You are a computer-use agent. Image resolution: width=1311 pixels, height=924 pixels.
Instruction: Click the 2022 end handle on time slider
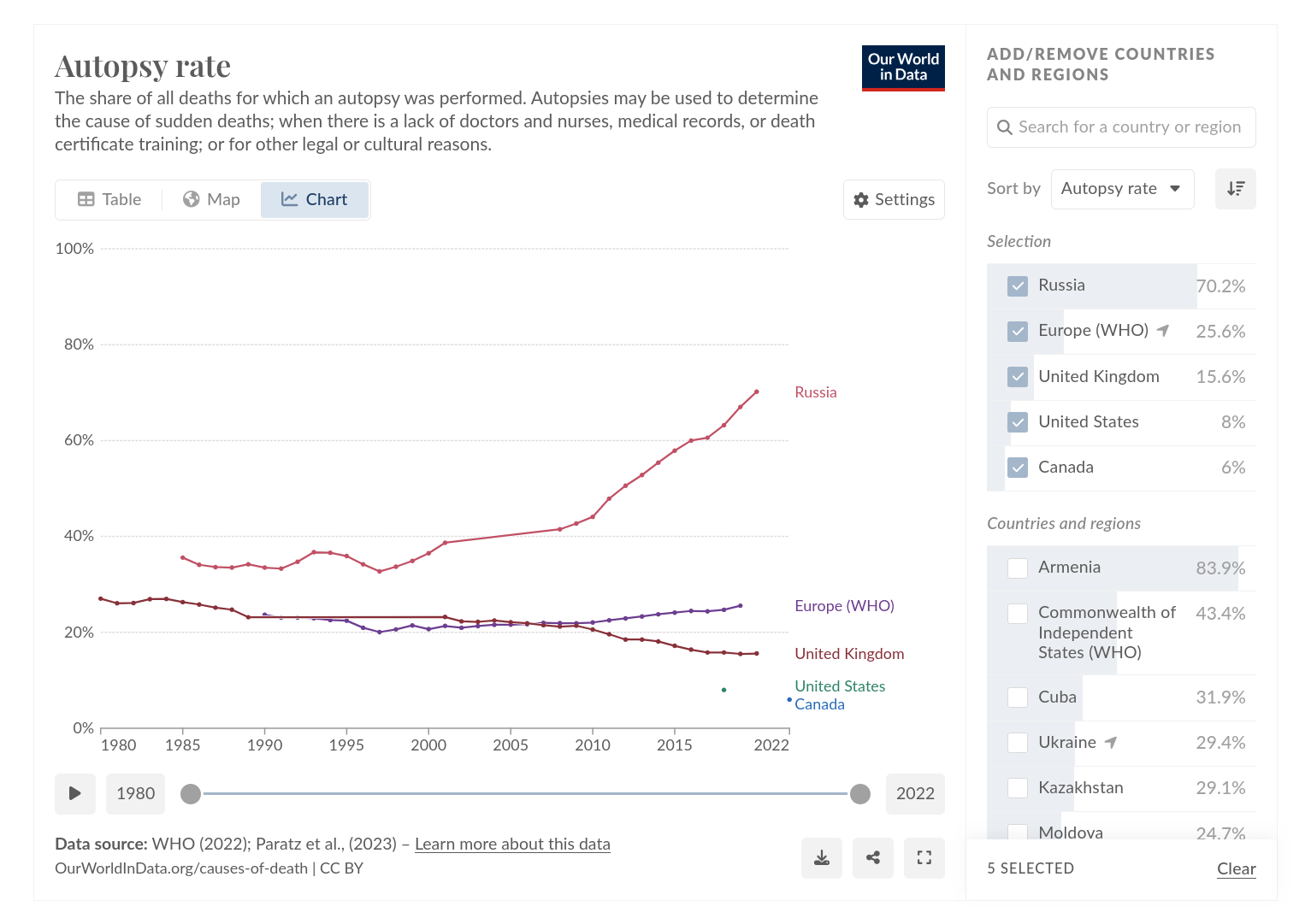click(860, 794)
